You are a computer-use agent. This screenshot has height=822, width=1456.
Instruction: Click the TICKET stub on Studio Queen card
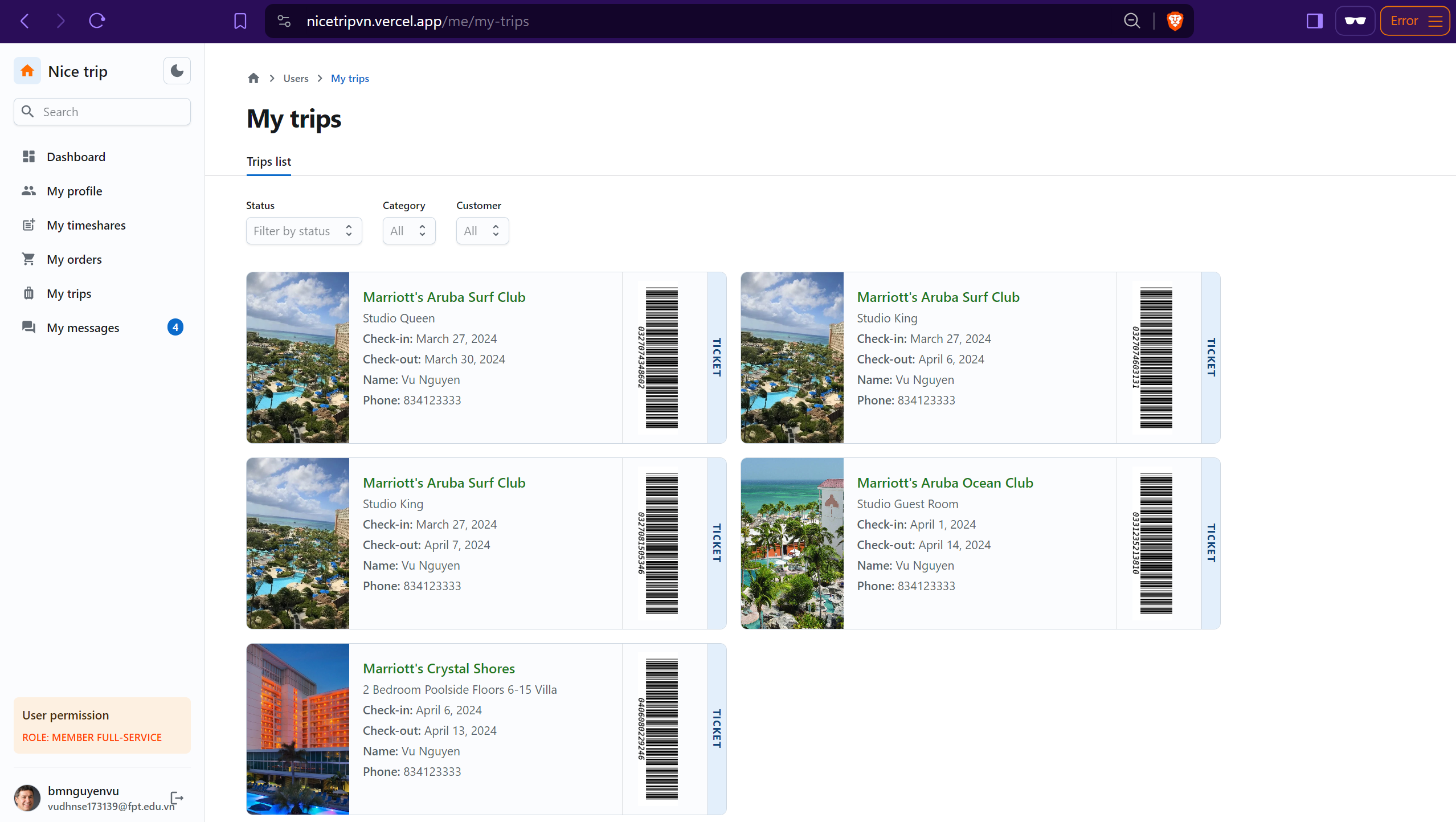tap(717, 358)
